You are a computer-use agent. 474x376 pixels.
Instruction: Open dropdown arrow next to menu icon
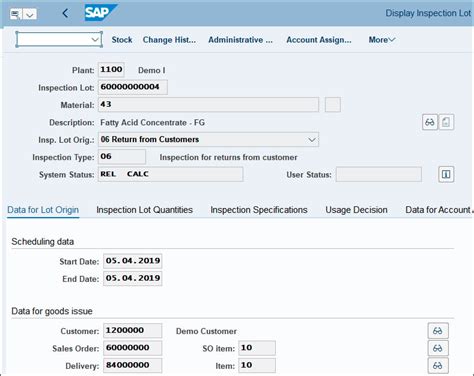30,15
